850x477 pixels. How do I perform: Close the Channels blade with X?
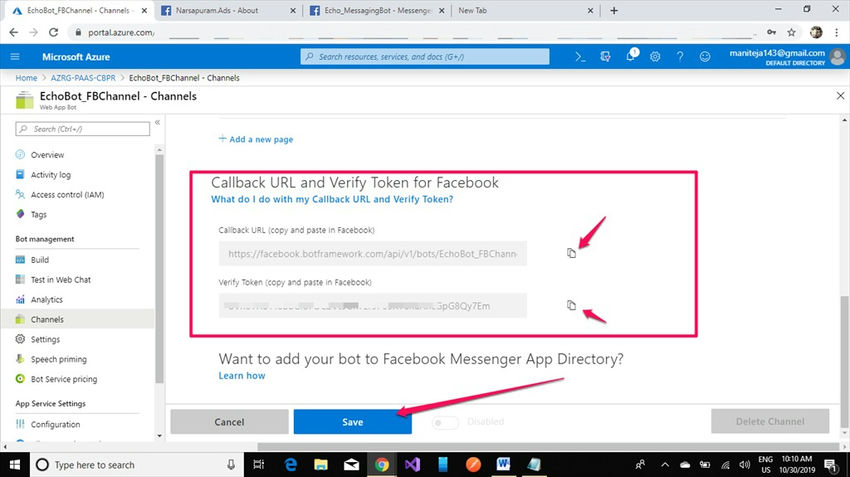(840, 96)
